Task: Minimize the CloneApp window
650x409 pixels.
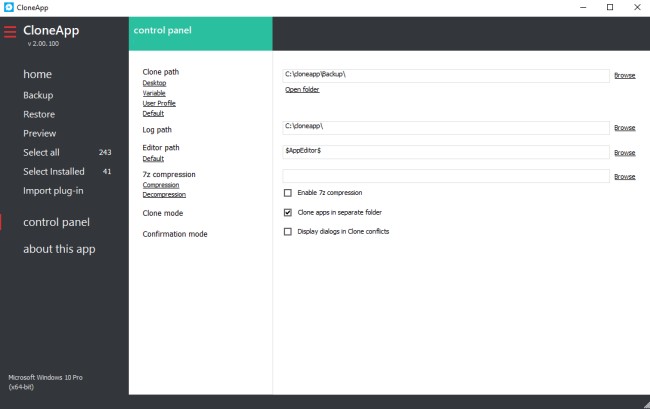Action: (583, 7)
